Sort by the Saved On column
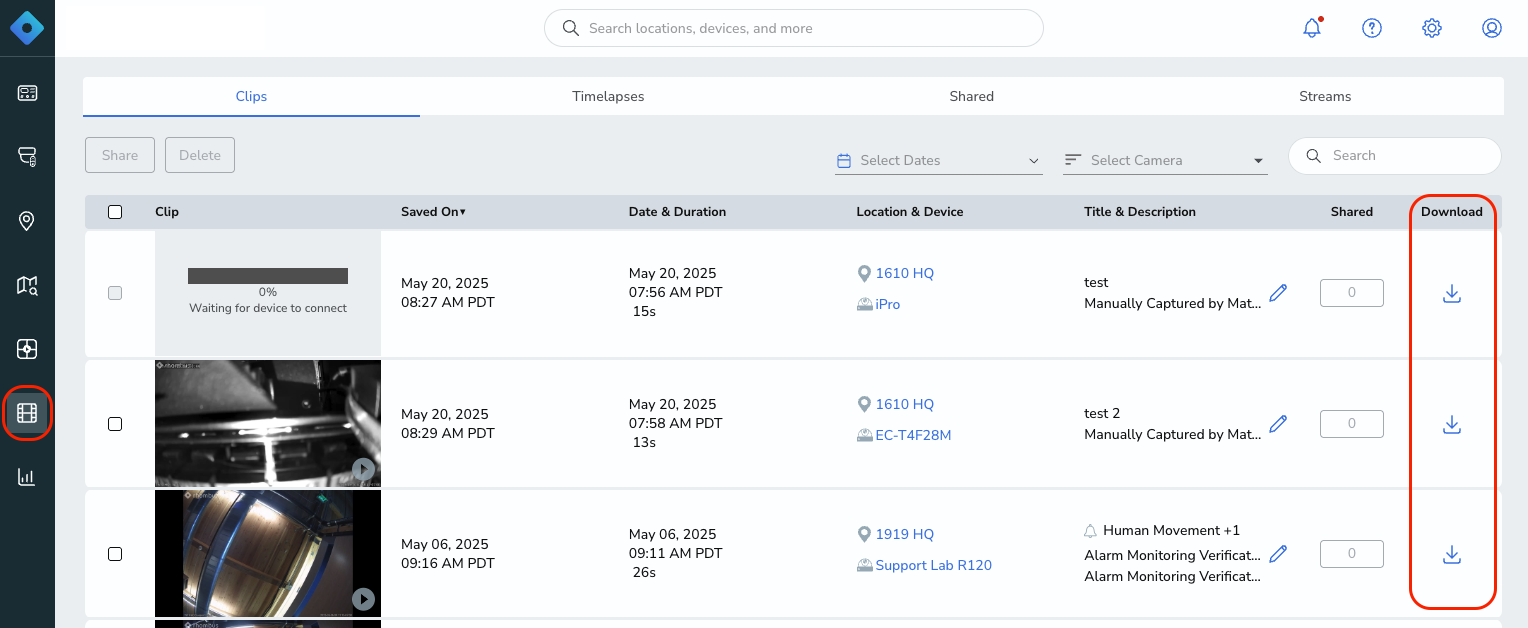Viewport: 1528px width, 628px height. pos(433,212)
